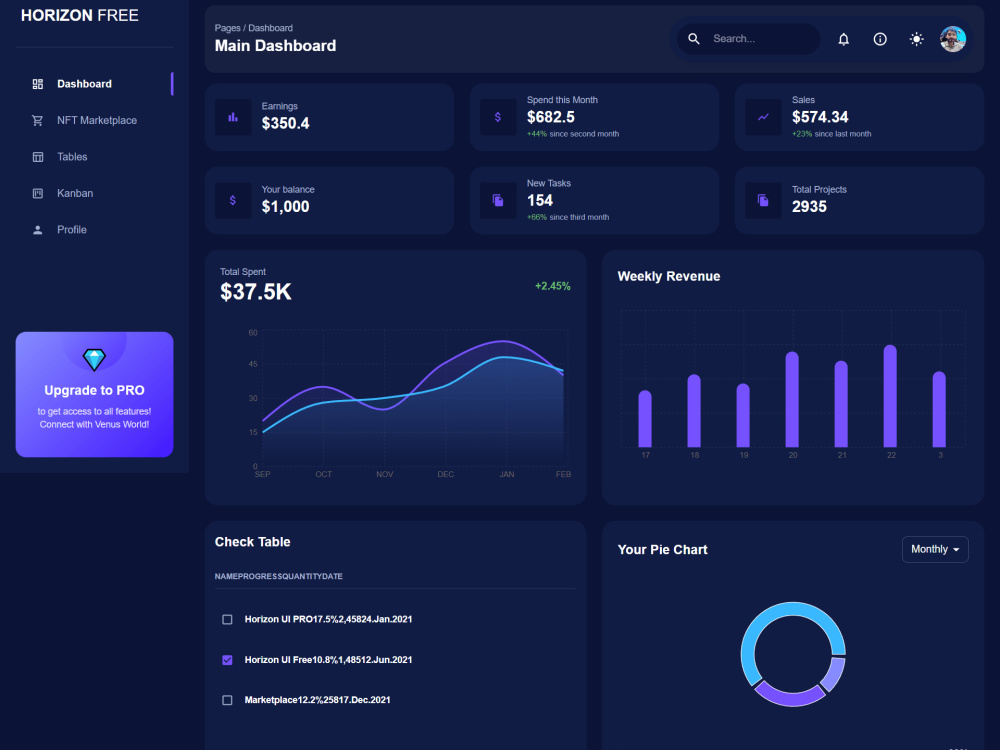Click the diamond icon on Upgrade card
Image resolution: width=1000 pixels, height=750 pixels.
point(94,360)
